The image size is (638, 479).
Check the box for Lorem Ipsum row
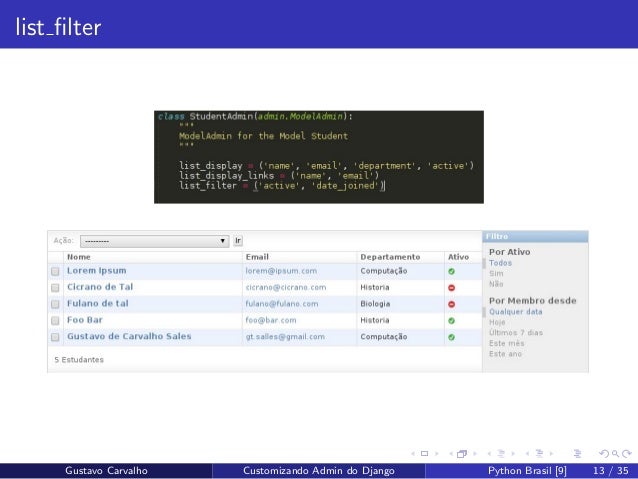(x=55, y=271)
